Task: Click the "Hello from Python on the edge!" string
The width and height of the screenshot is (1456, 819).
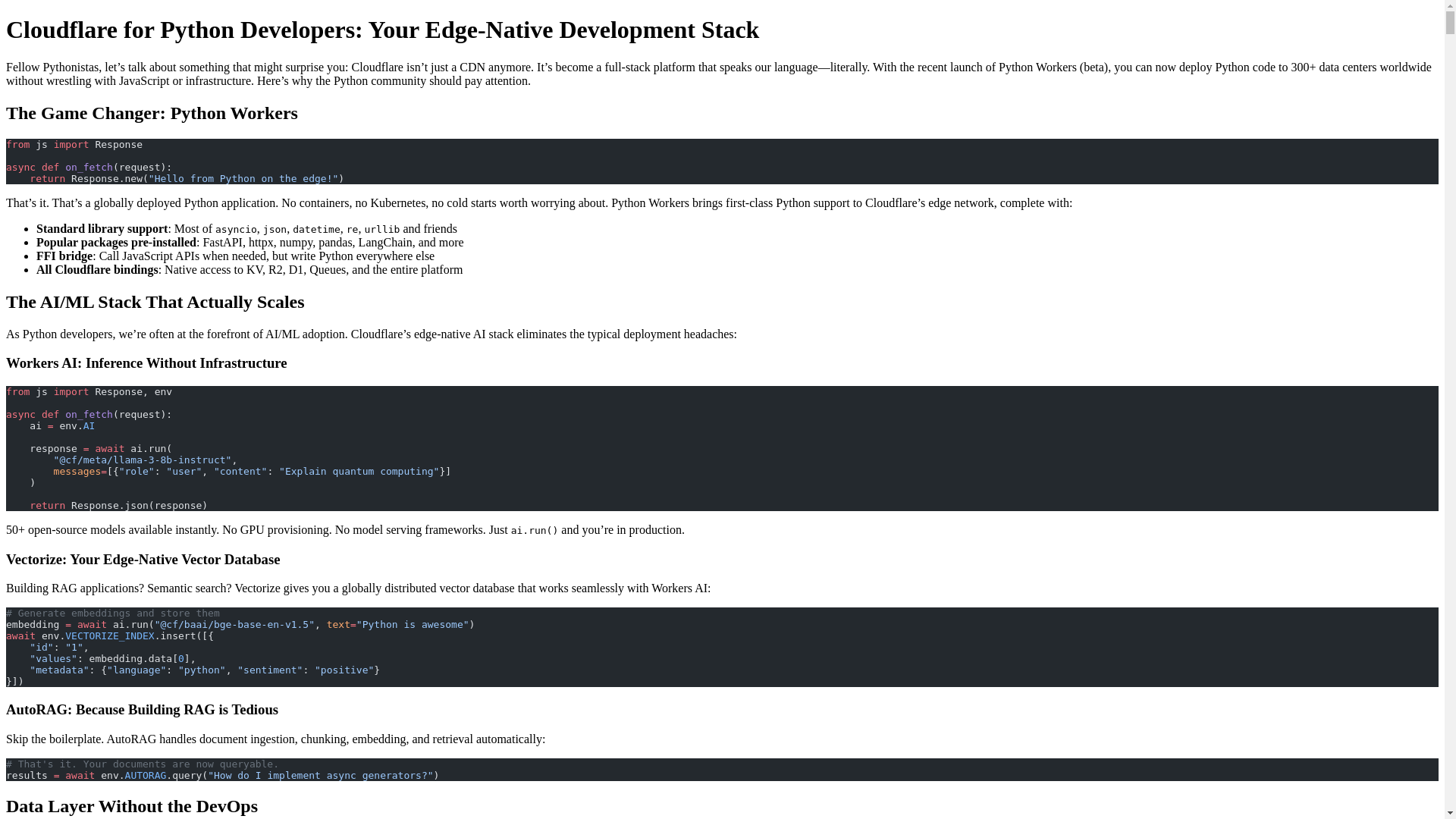Action: pos(243,179)
